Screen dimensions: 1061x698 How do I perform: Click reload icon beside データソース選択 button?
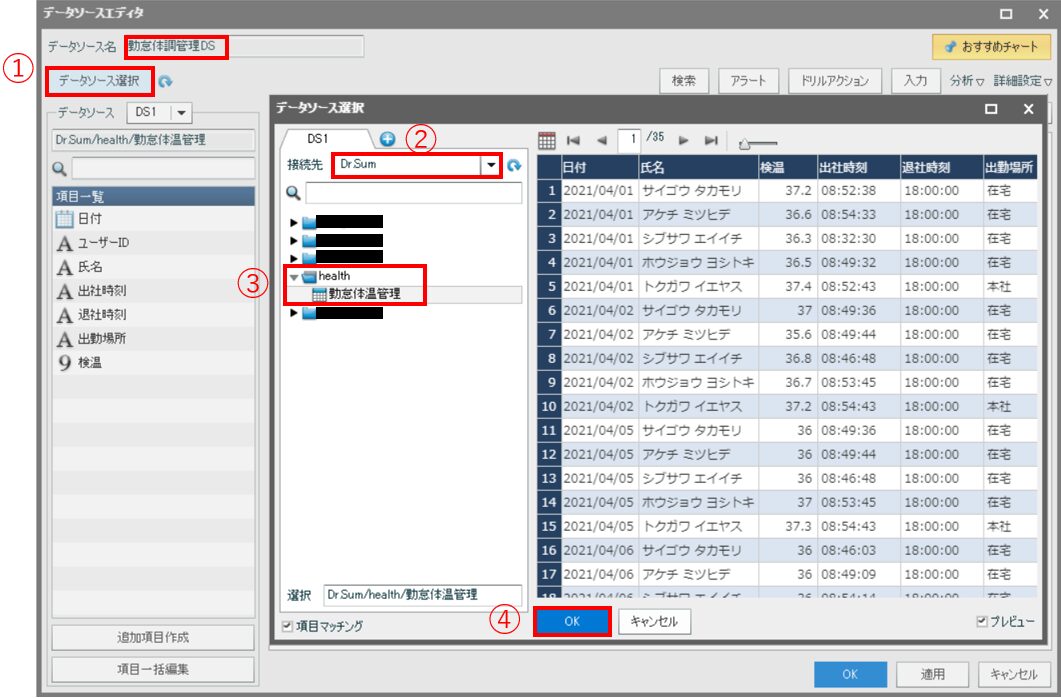(166, 82)
